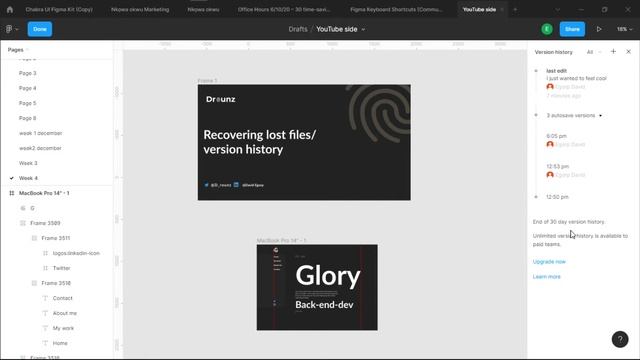Select the 'last edit' version entry
Screen dimensions: 640x360
556,71
